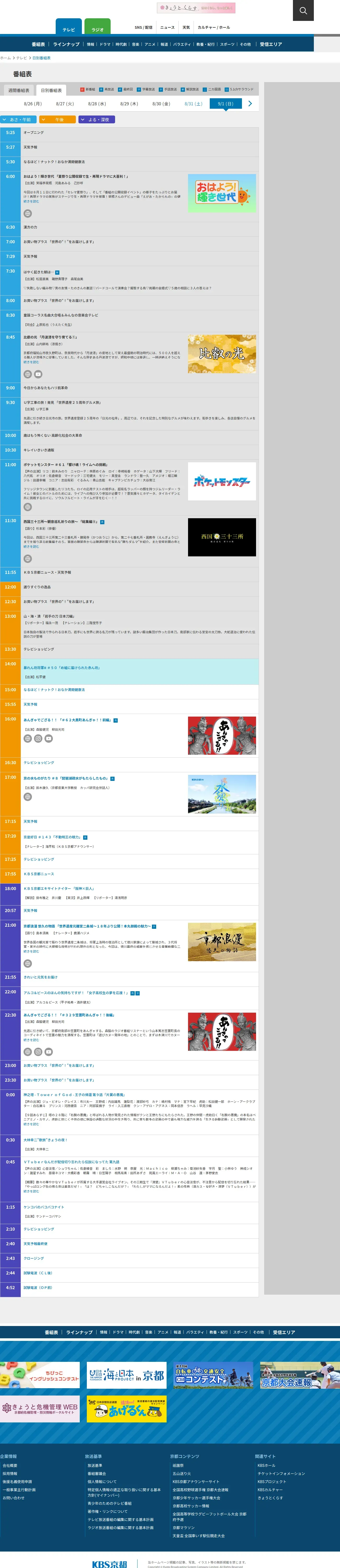The image size is (340, 1568).
Task: Click the globe icon for the 6:00 programme
Action: [27, 214]
